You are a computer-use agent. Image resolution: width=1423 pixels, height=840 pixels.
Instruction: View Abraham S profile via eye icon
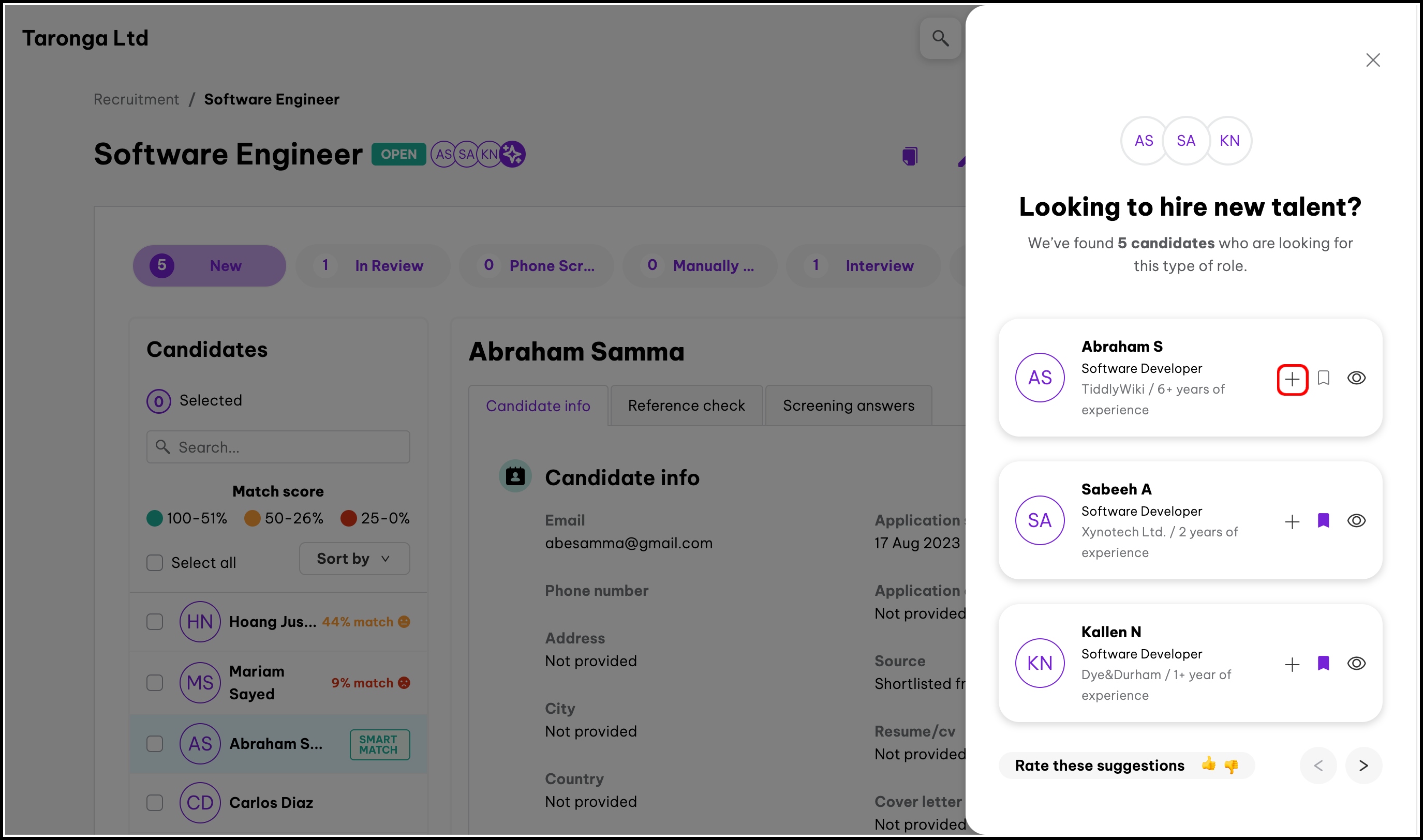[1356, 378]
